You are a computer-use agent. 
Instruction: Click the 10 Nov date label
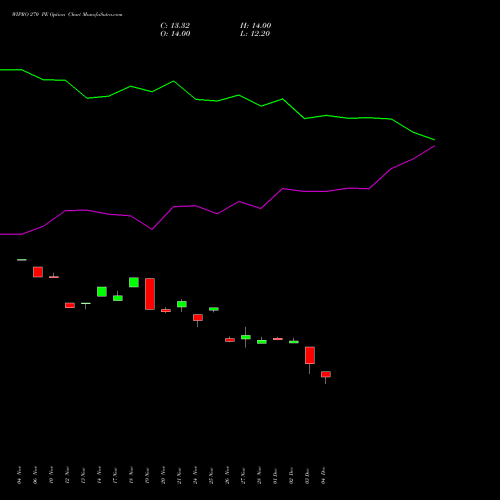(51, 475)
